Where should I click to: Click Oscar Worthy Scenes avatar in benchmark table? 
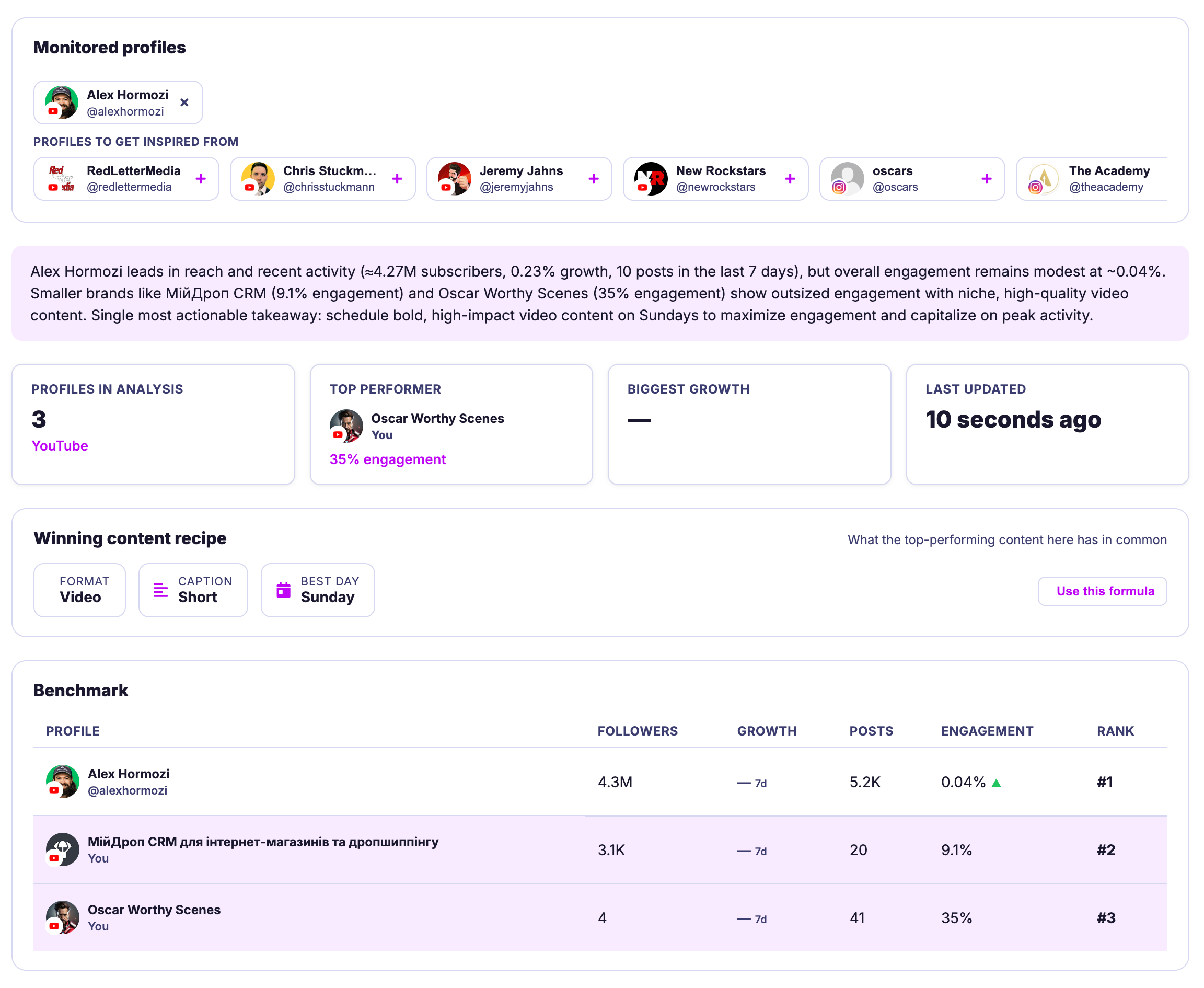click(x=63, y=917)
